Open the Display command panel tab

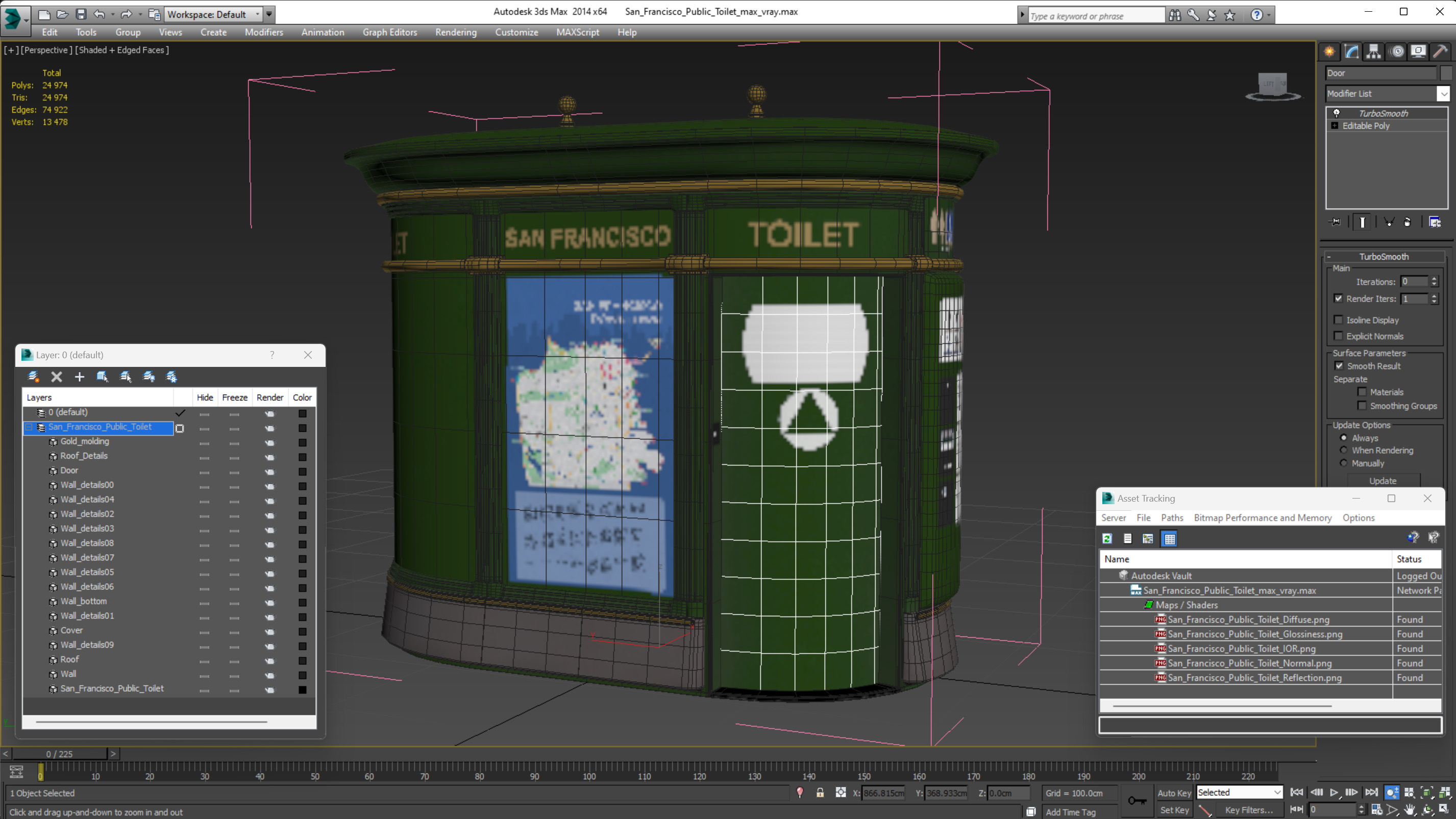[1418, 52]
